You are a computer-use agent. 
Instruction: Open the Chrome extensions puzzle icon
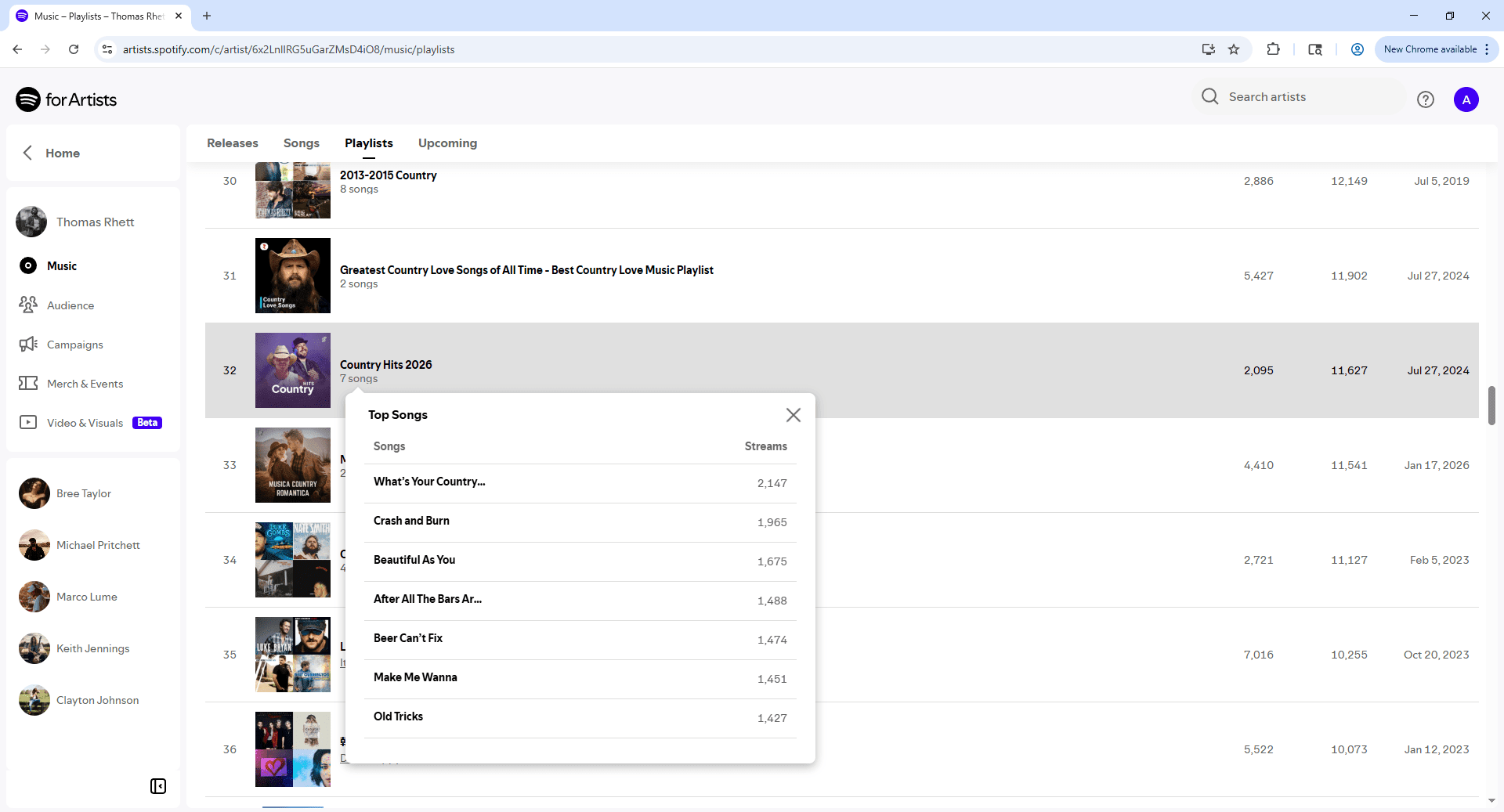tap(1273, 49)
